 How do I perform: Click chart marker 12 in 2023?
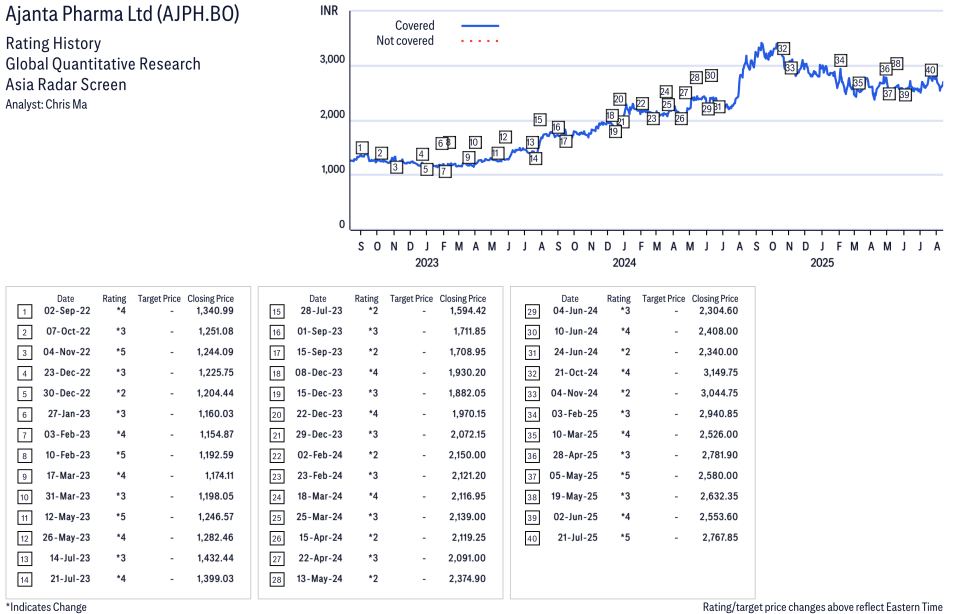pos(504,137)
